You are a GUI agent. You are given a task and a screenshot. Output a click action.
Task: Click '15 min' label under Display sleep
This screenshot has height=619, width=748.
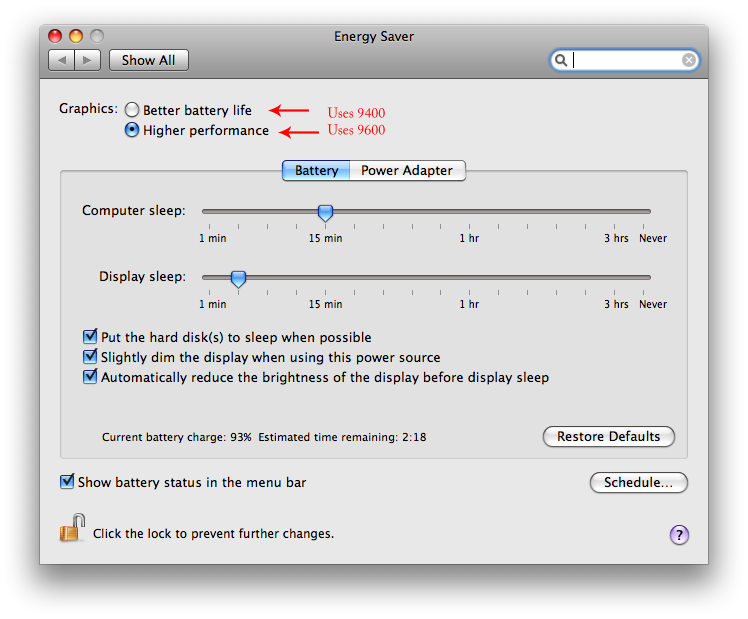325,304
